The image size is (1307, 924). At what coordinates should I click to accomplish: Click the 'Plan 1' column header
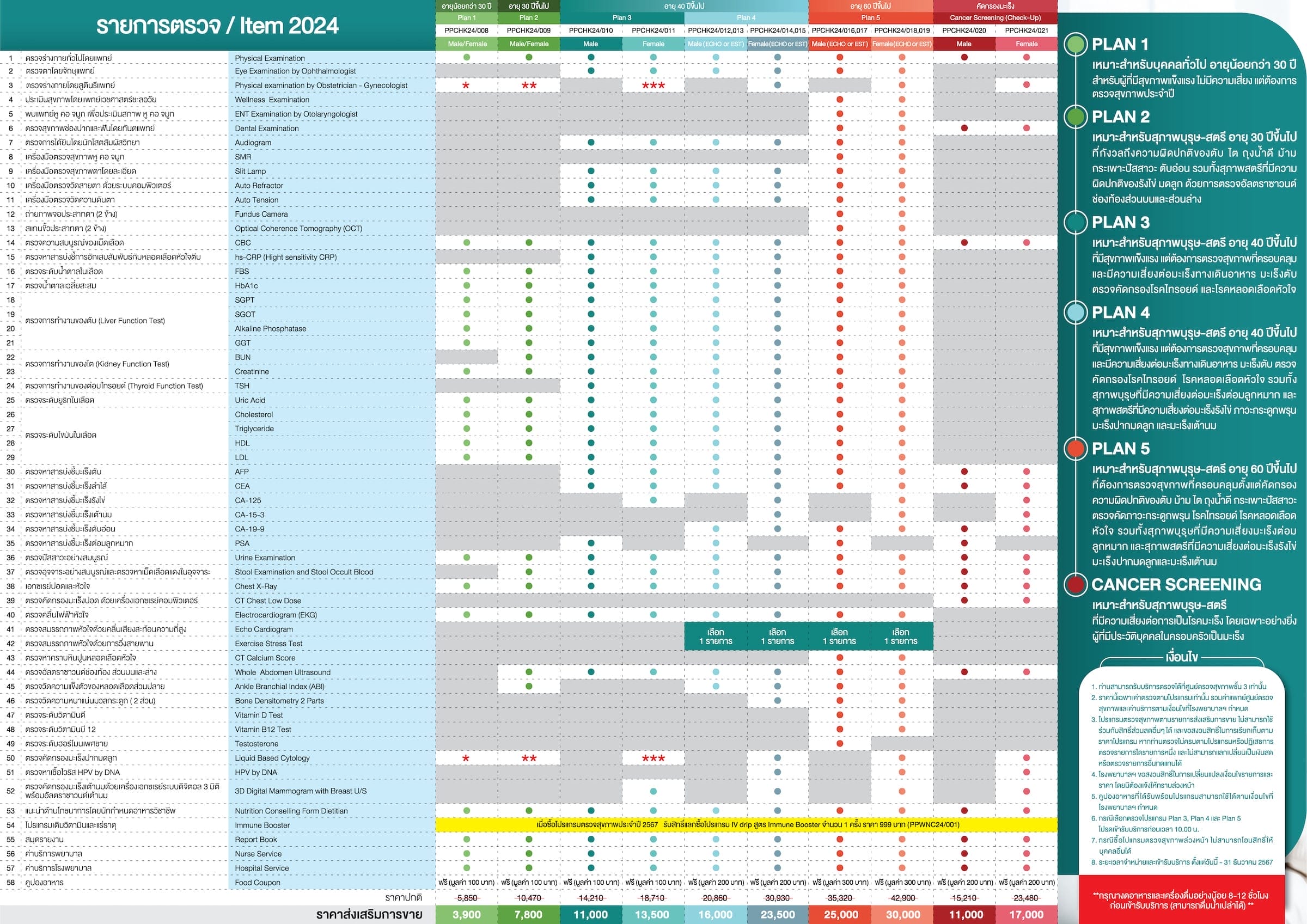coord(466,17)
